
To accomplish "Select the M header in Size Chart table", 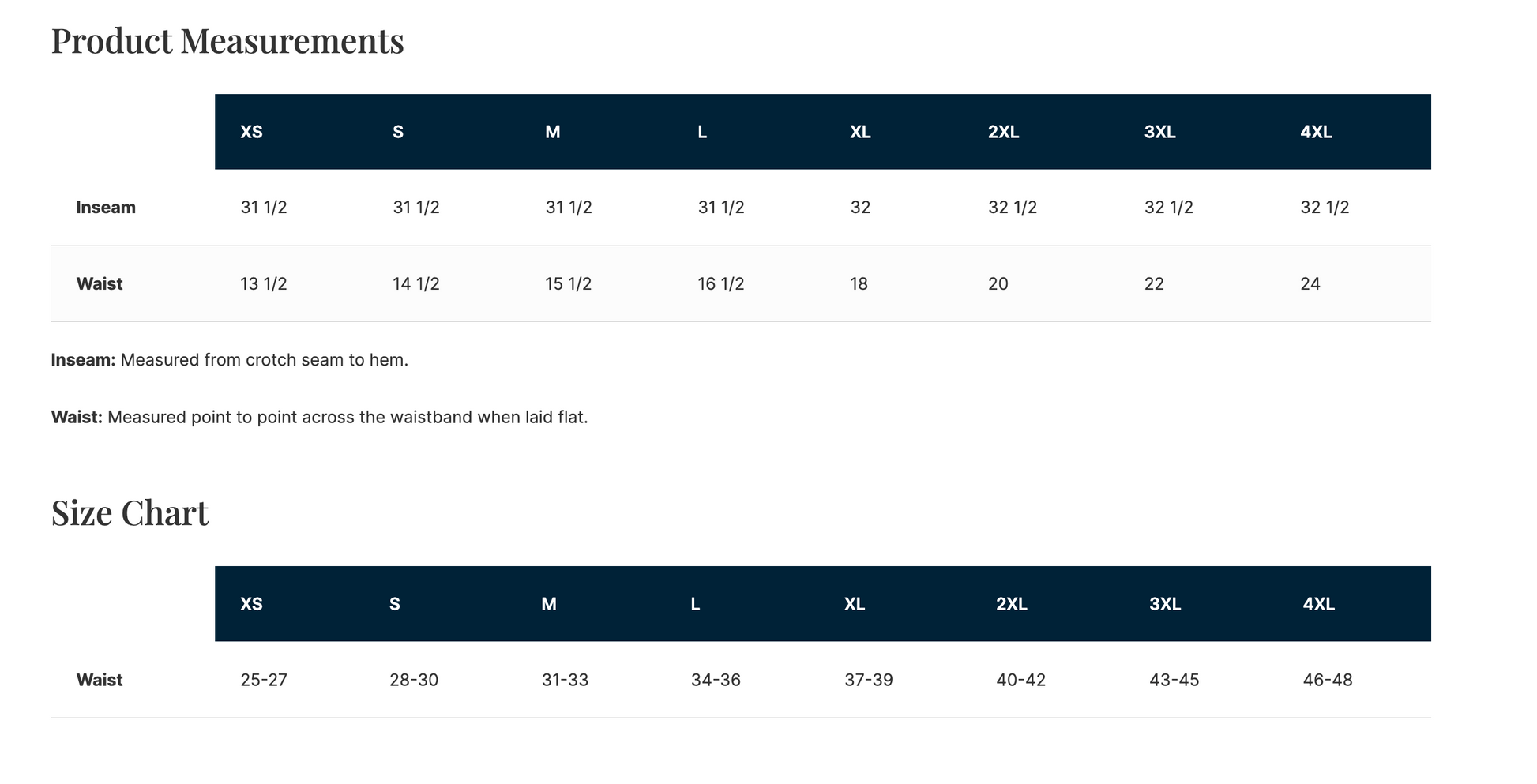I will tap(549, 604).
